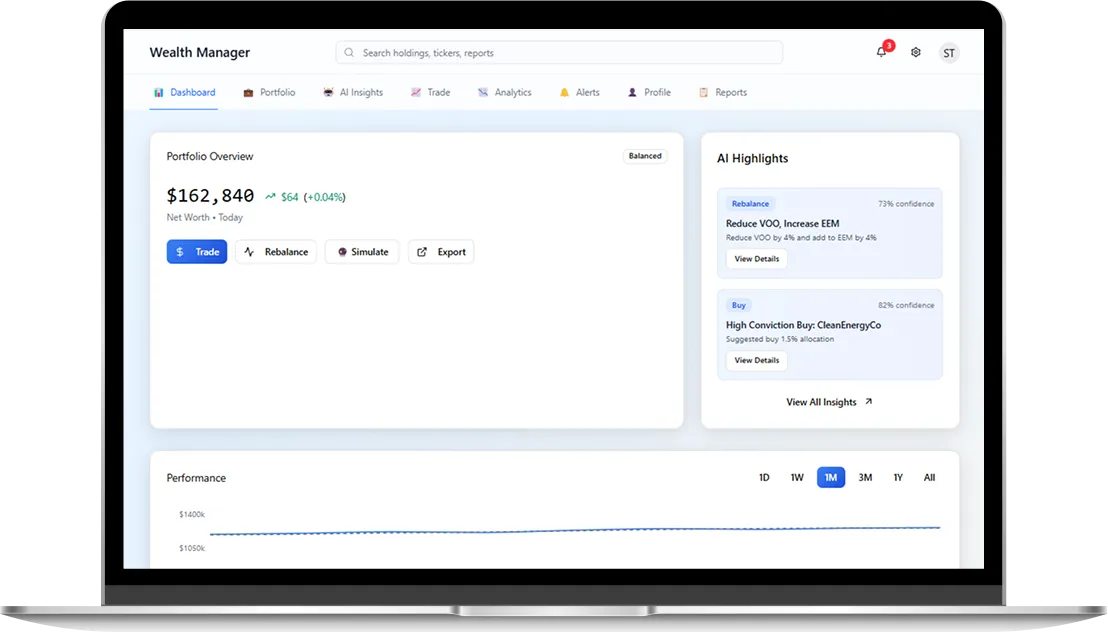Viewport: 1108px width, 632px height.
Task: Click the Export button
Action: coord(441,252)
